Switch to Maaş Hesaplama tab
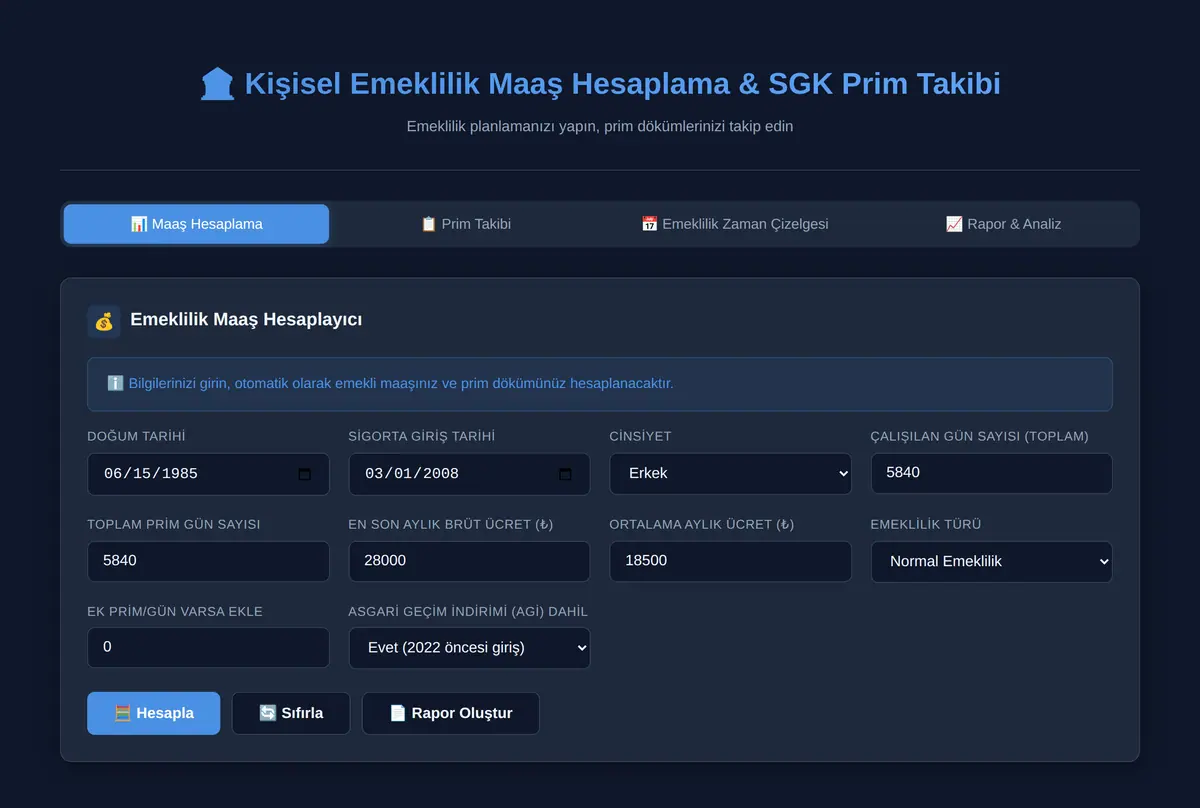Screen dimensions: 1200x808 point(196,224)
